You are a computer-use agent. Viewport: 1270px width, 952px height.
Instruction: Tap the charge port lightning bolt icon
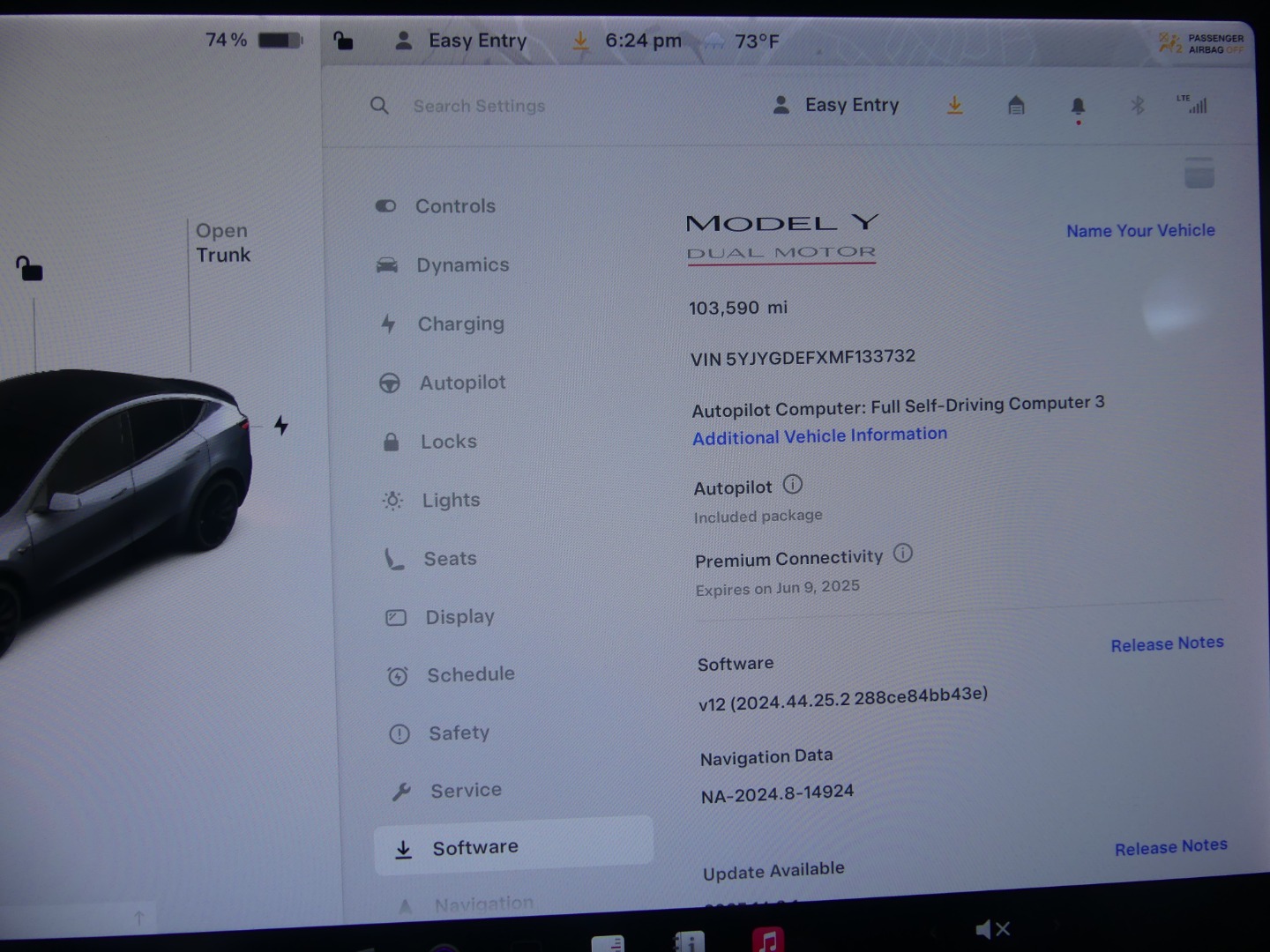281,426
